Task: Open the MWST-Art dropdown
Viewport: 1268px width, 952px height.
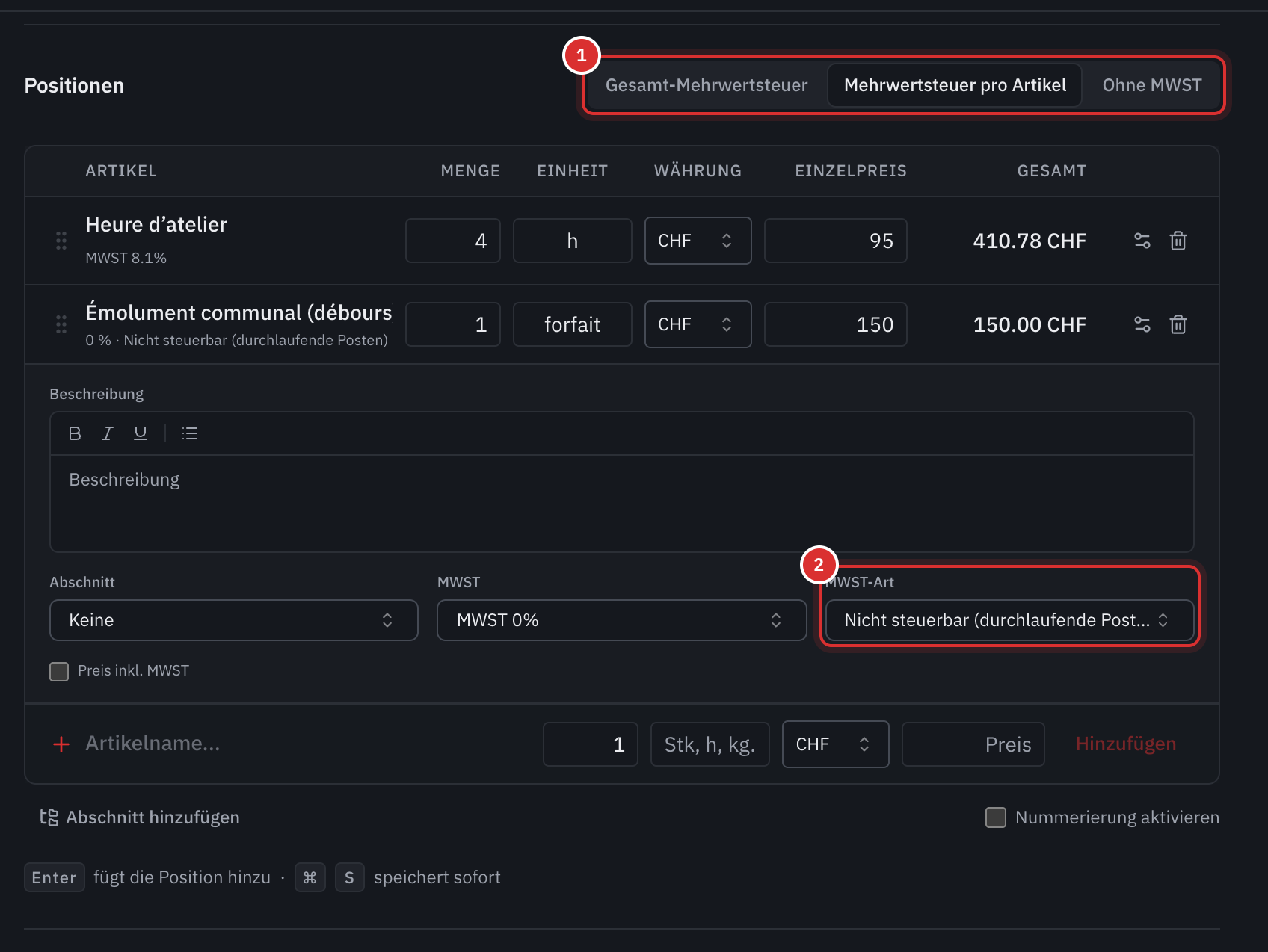Action: point(1009,620)
